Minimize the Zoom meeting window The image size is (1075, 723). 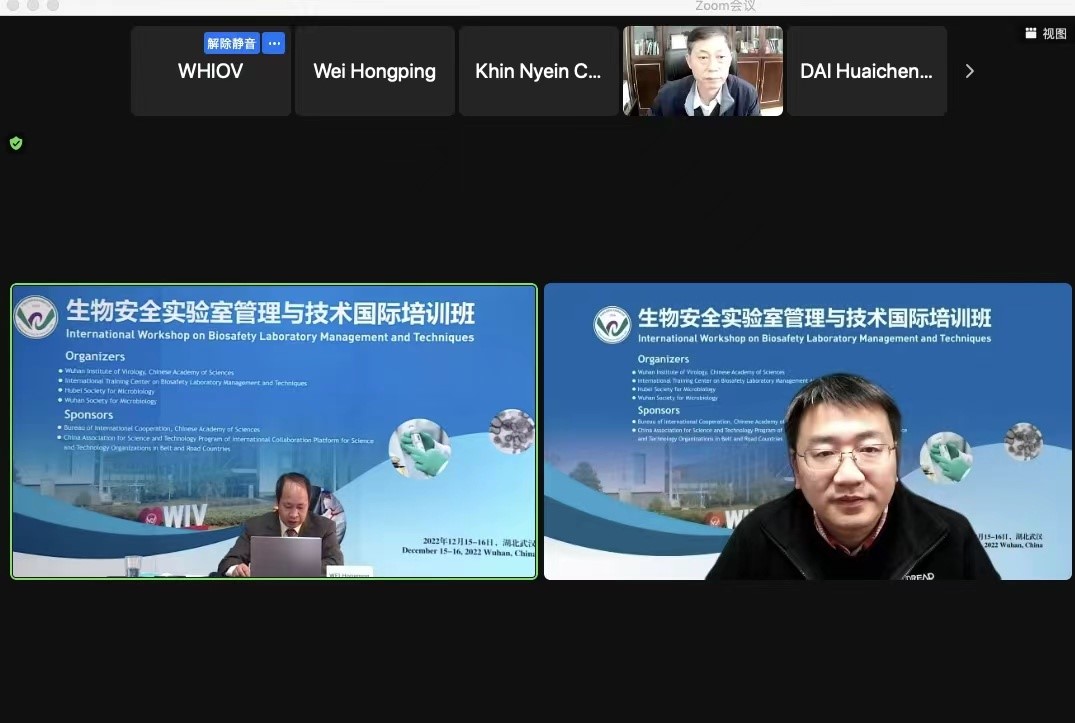point(33,6)
